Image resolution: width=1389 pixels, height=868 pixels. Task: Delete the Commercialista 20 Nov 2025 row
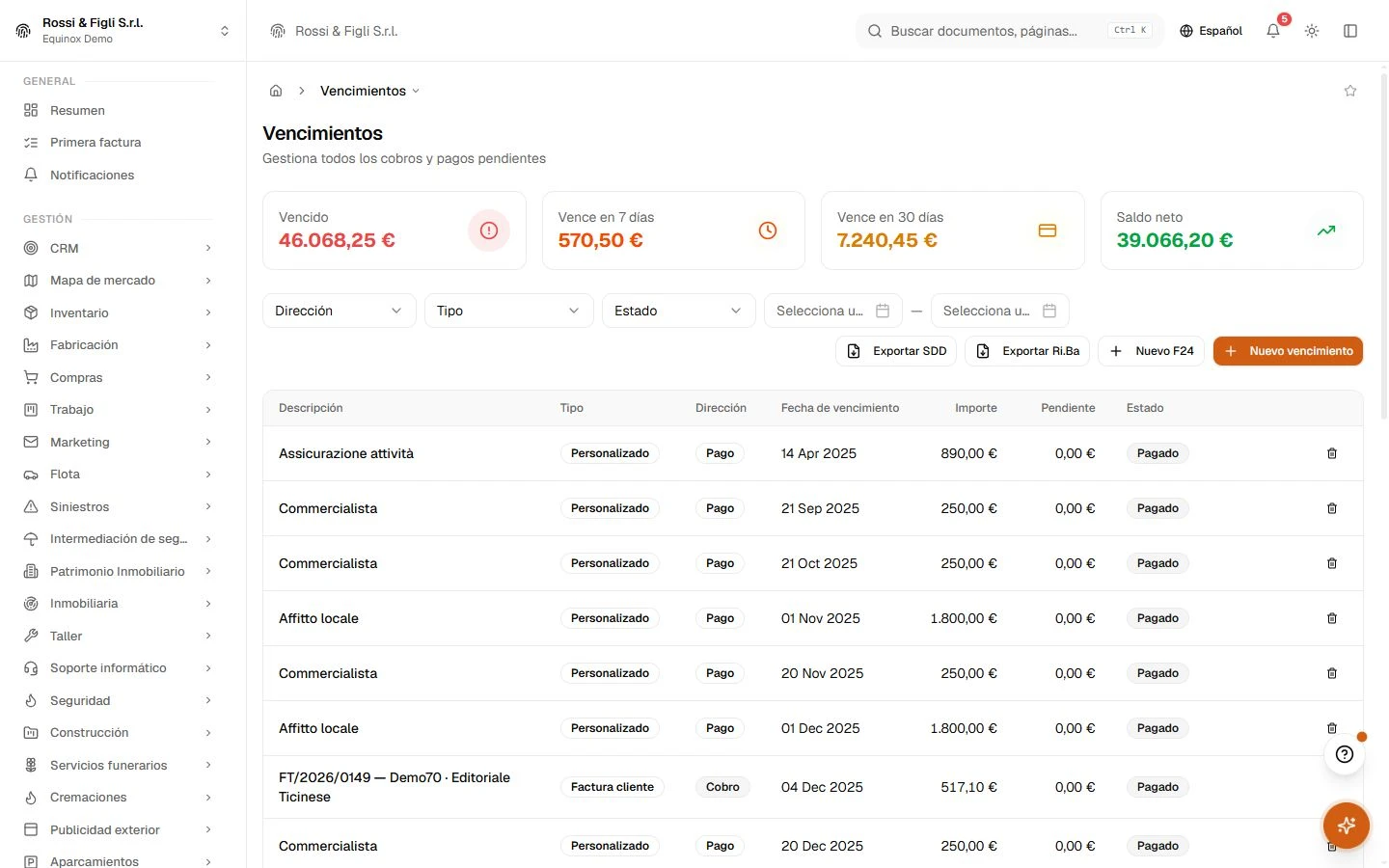(1332, 673)
